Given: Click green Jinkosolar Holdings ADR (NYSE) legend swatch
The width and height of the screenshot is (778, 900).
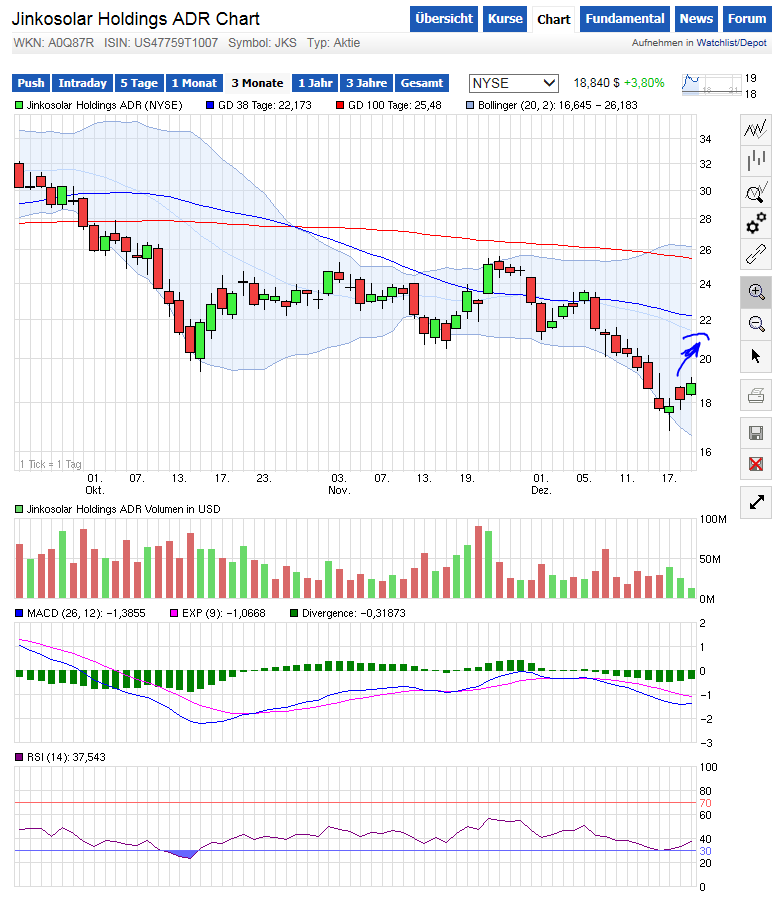Looking at the screenshot, I should (19, 106).
